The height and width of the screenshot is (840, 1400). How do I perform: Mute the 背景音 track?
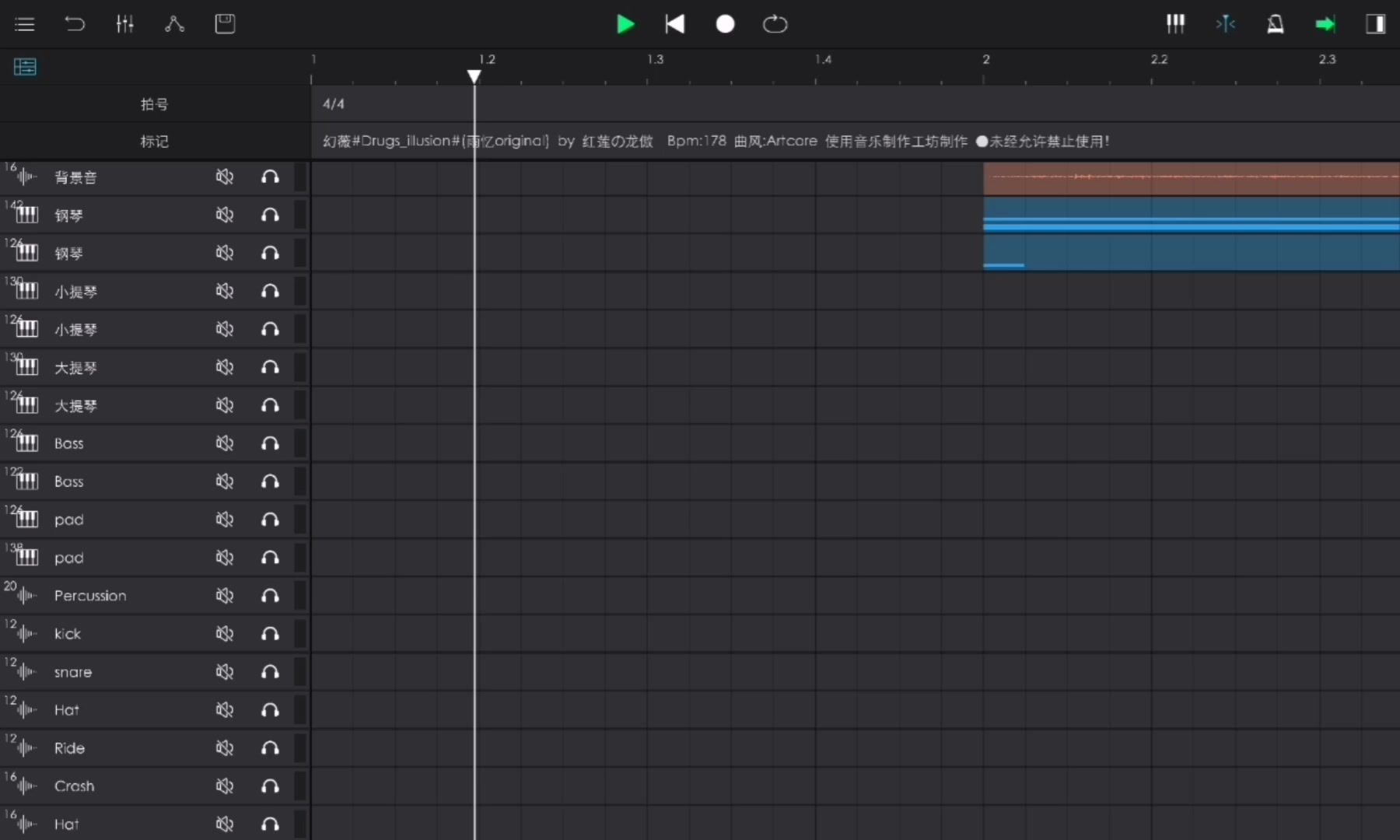[x=225, y=177]
